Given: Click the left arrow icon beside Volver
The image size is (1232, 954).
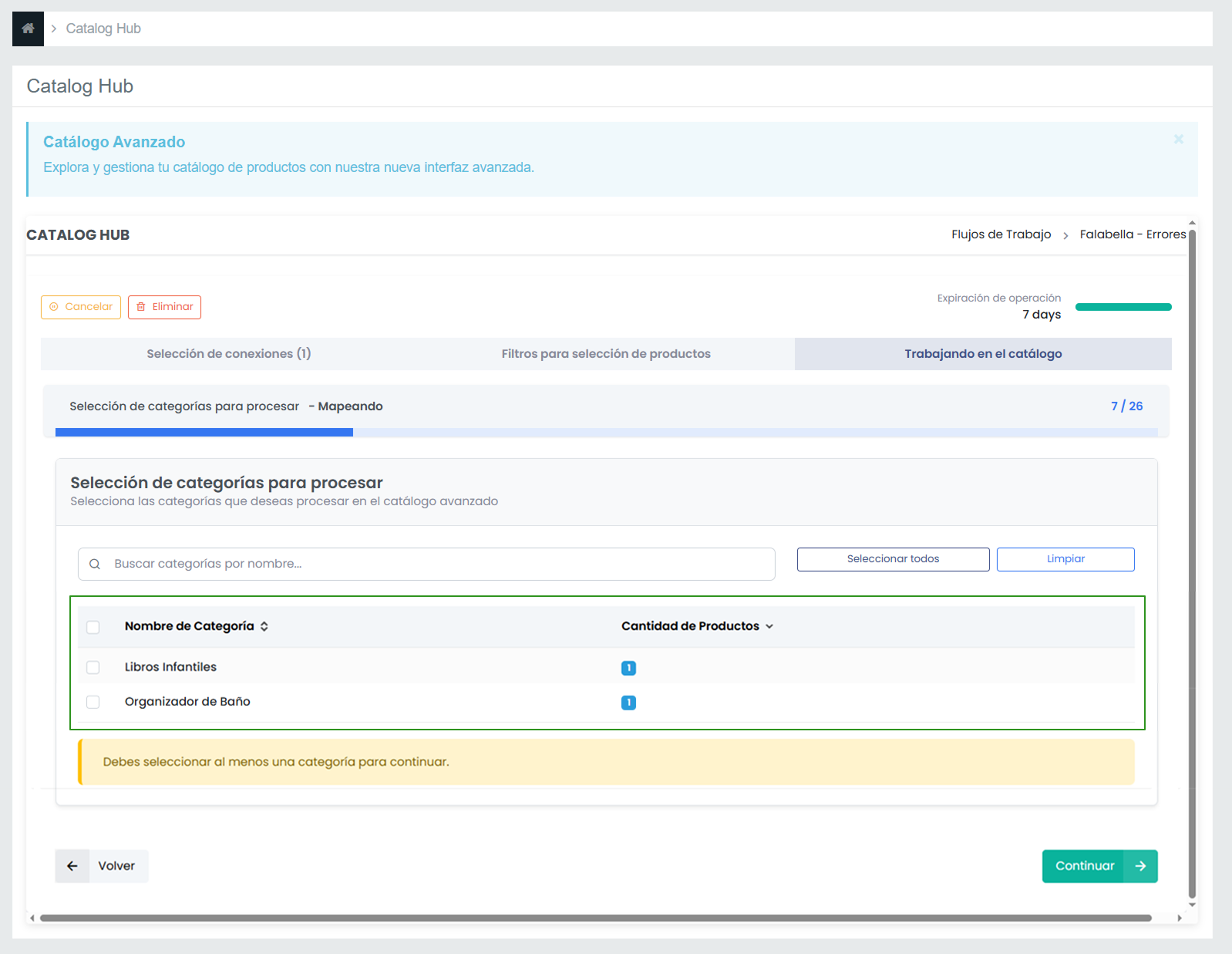Looking at the screenshot, I should click(72, 866).
